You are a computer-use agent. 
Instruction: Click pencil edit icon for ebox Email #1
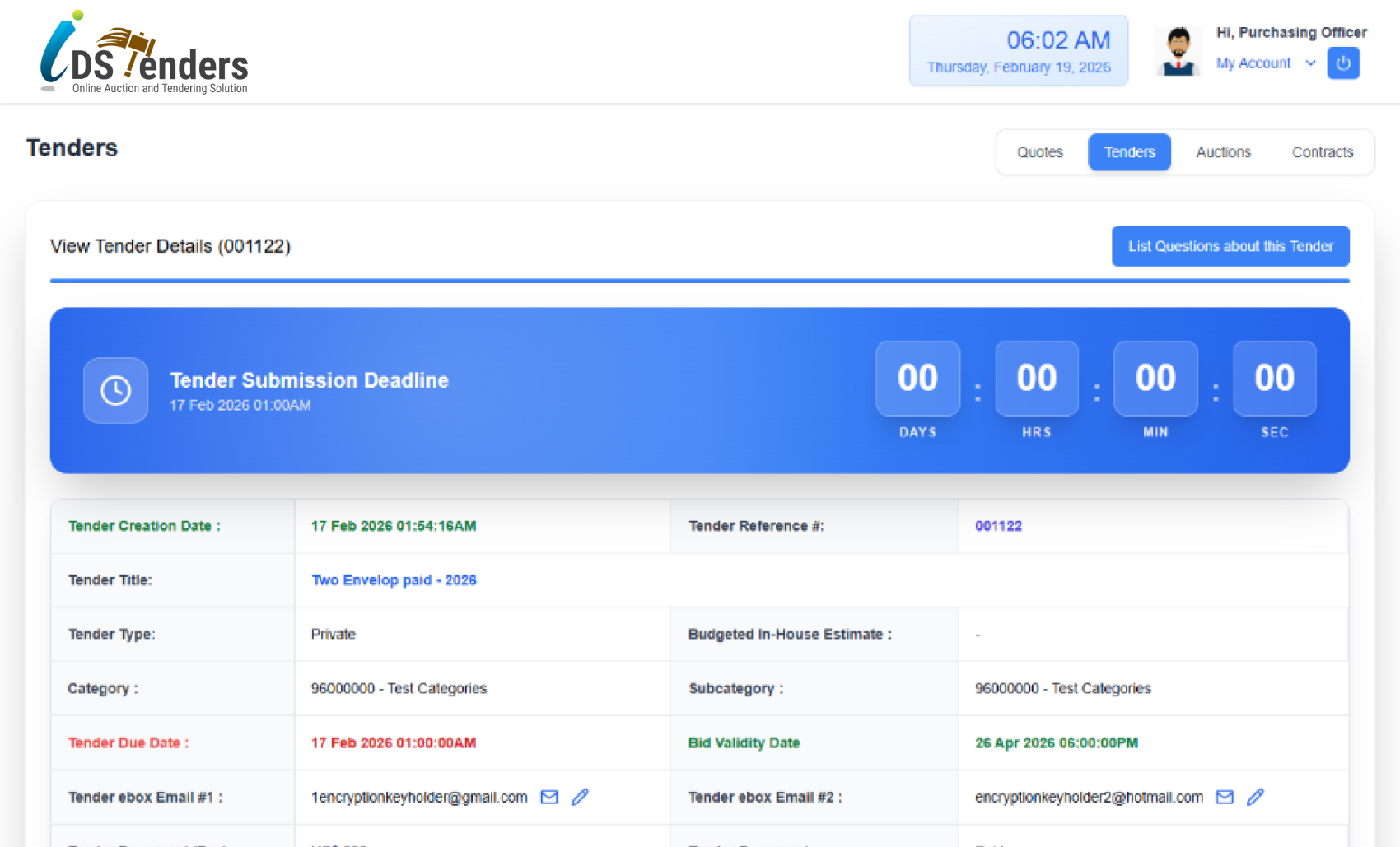point(581,797)
